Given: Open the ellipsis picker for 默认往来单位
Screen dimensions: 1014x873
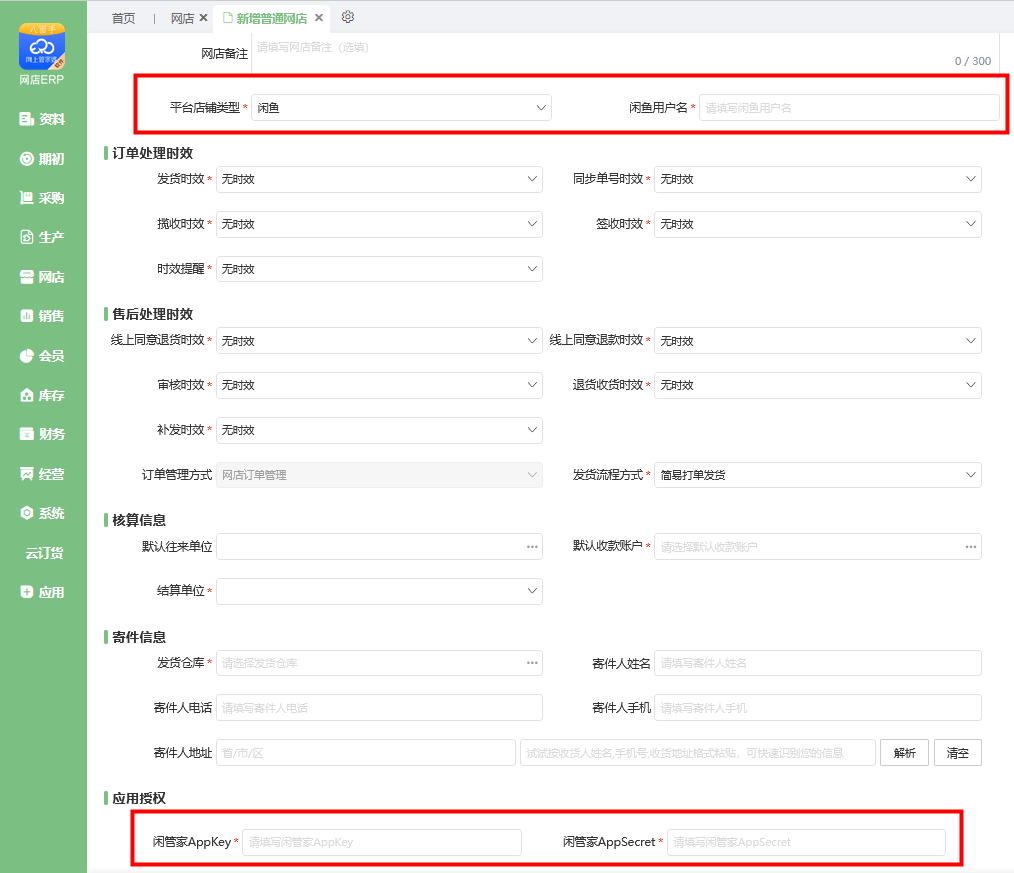Looking at the screenshot, I should [x=532, y=546].
